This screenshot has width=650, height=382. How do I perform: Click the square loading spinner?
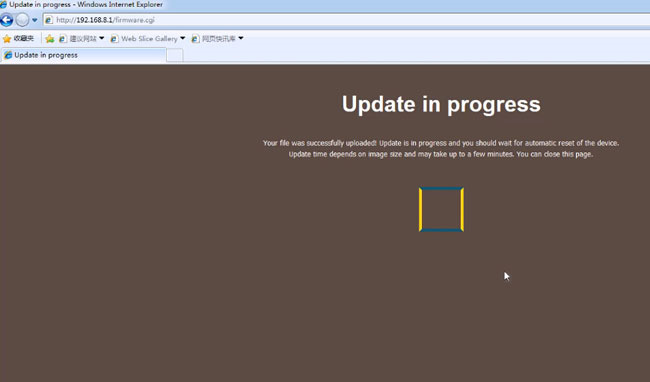click(x=441, y=209)
